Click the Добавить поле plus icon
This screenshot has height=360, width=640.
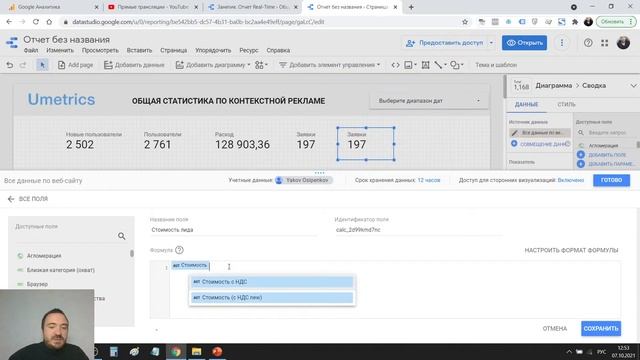coord(580,155)
